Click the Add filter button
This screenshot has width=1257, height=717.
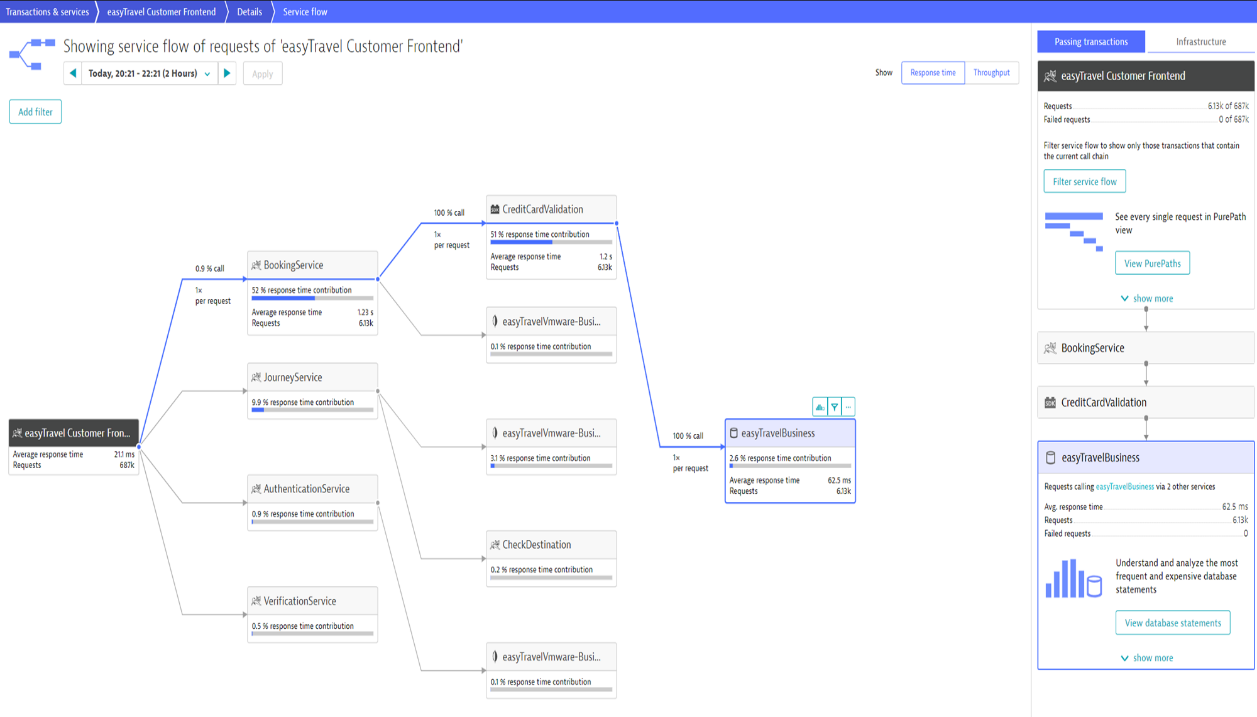(36, 112)
